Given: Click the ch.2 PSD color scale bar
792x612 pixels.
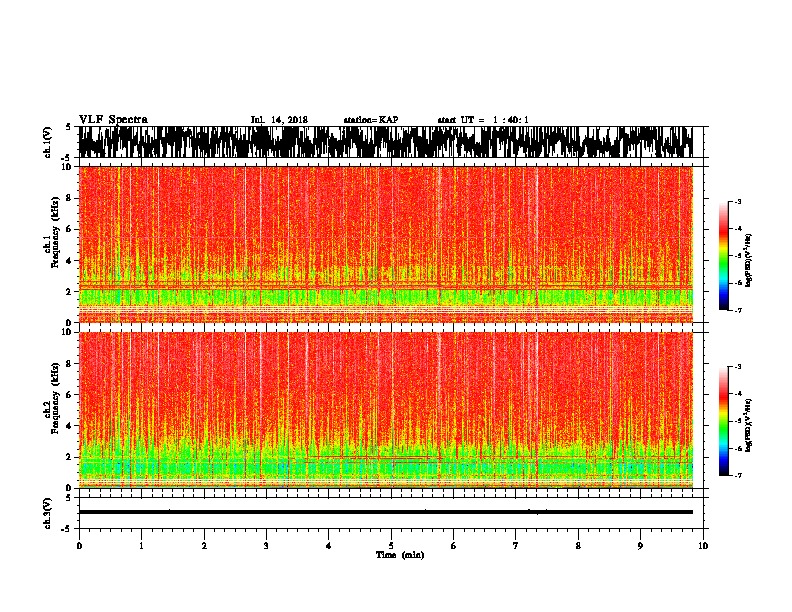Looking at the screenshot, I should tap(724, 421).
